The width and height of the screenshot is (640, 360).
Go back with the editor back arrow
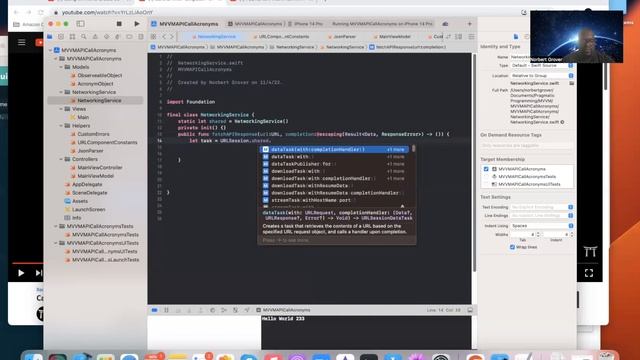[164, 37]
